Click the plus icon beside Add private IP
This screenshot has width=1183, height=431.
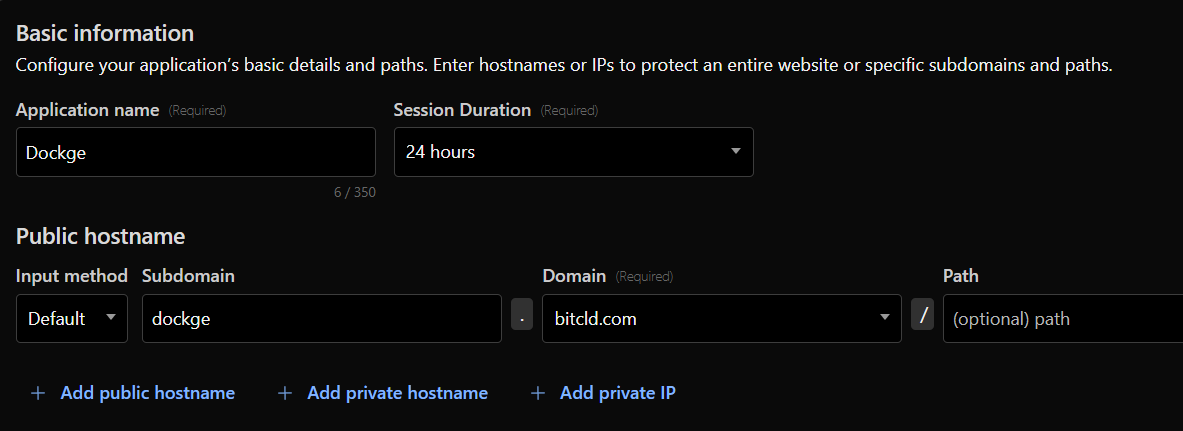(538, 393)
